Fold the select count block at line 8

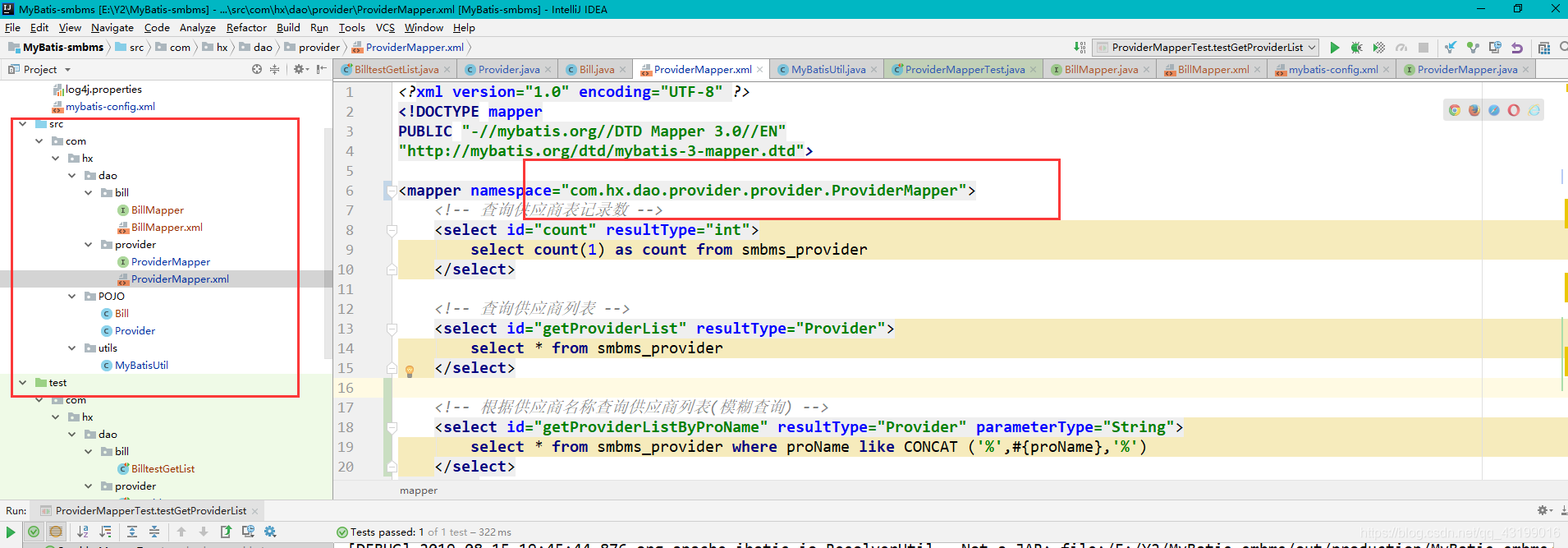point(392,230)
